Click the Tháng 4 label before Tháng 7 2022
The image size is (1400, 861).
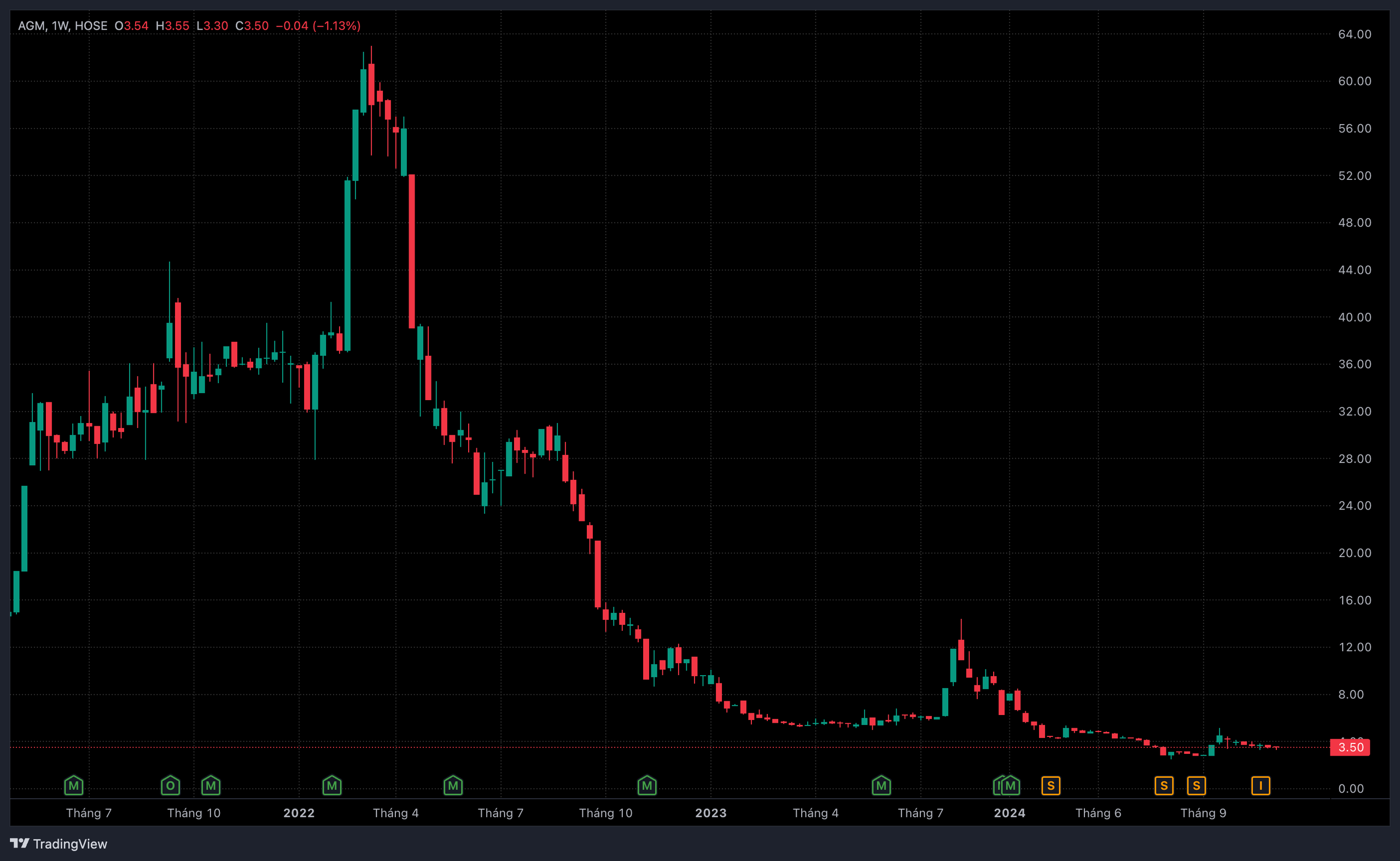pyautogui.click(x=395, y=812)
